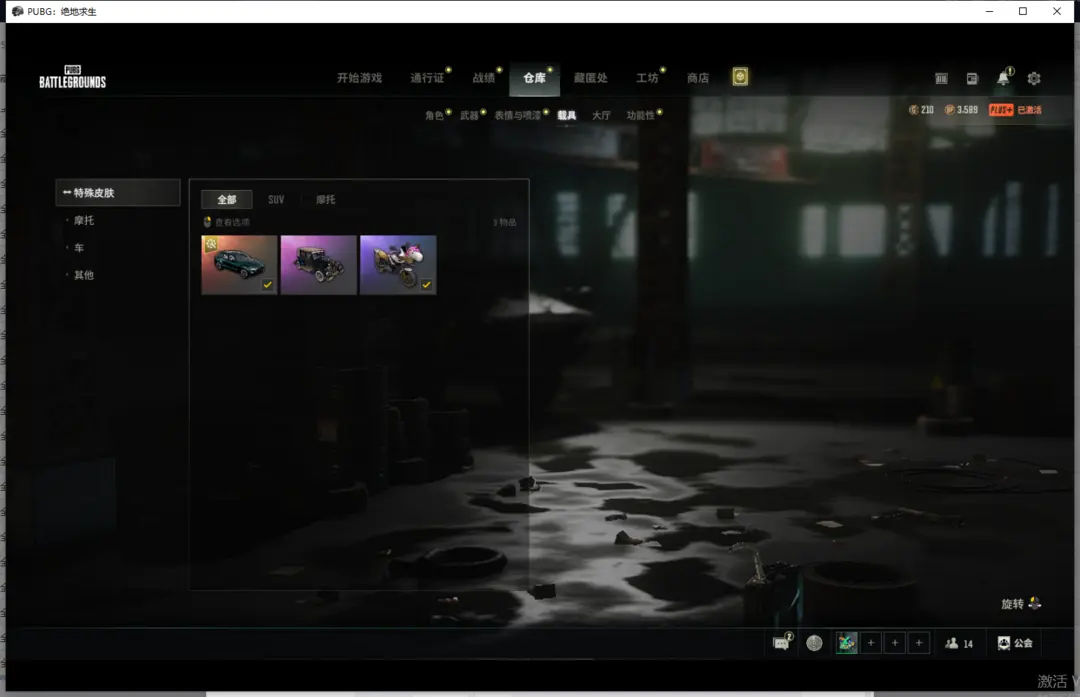Open the settings gear icon
The image size is (1080, 697).
coord(1034,79)
